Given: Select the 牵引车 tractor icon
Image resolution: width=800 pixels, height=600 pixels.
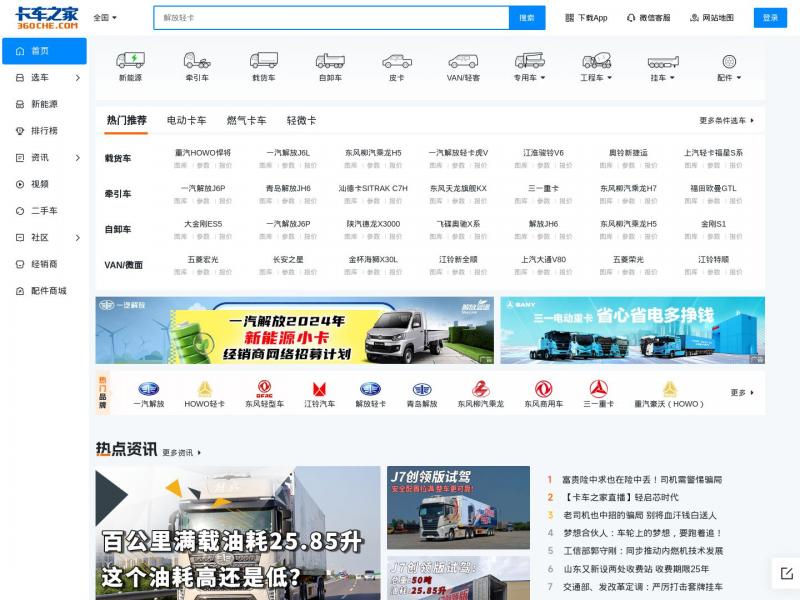Looking at the screenshot, I should coord(197,61).
